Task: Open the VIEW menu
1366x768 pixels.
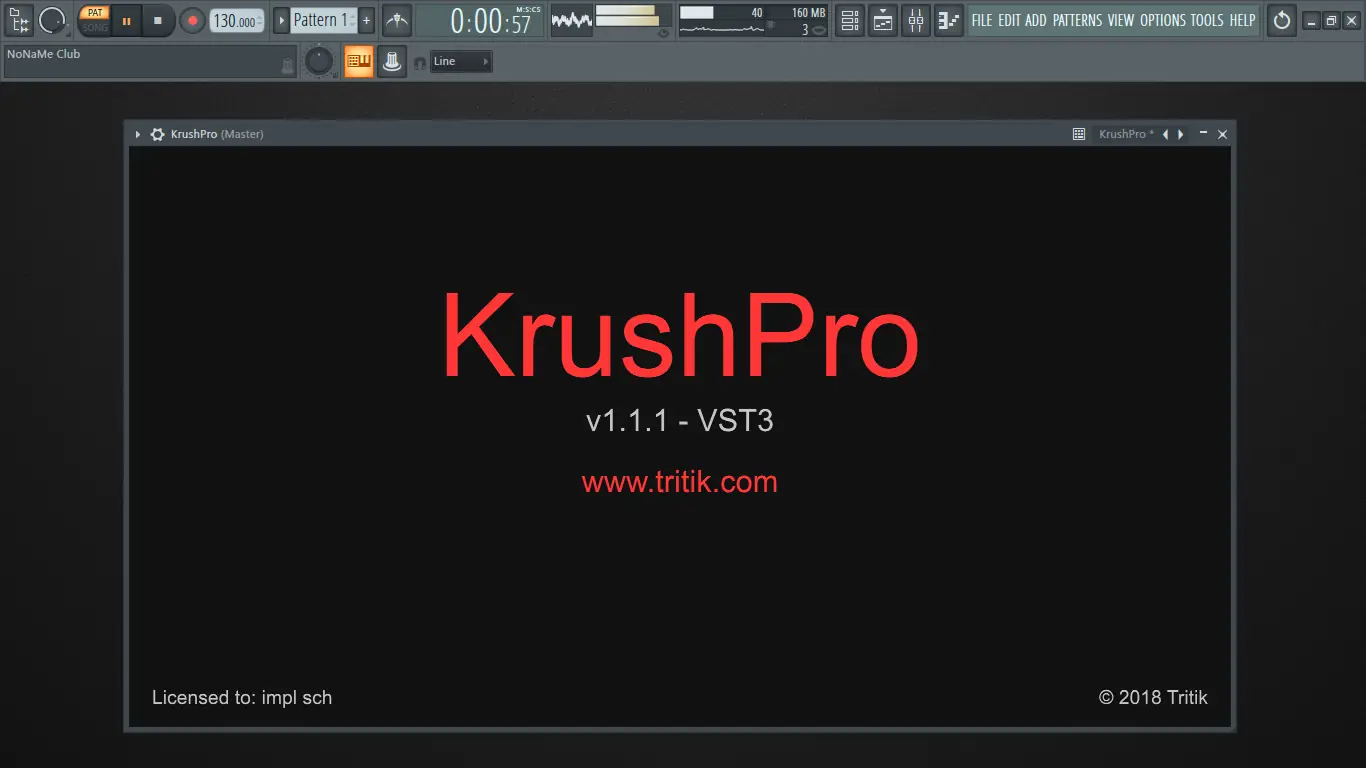Action: 1121,20
